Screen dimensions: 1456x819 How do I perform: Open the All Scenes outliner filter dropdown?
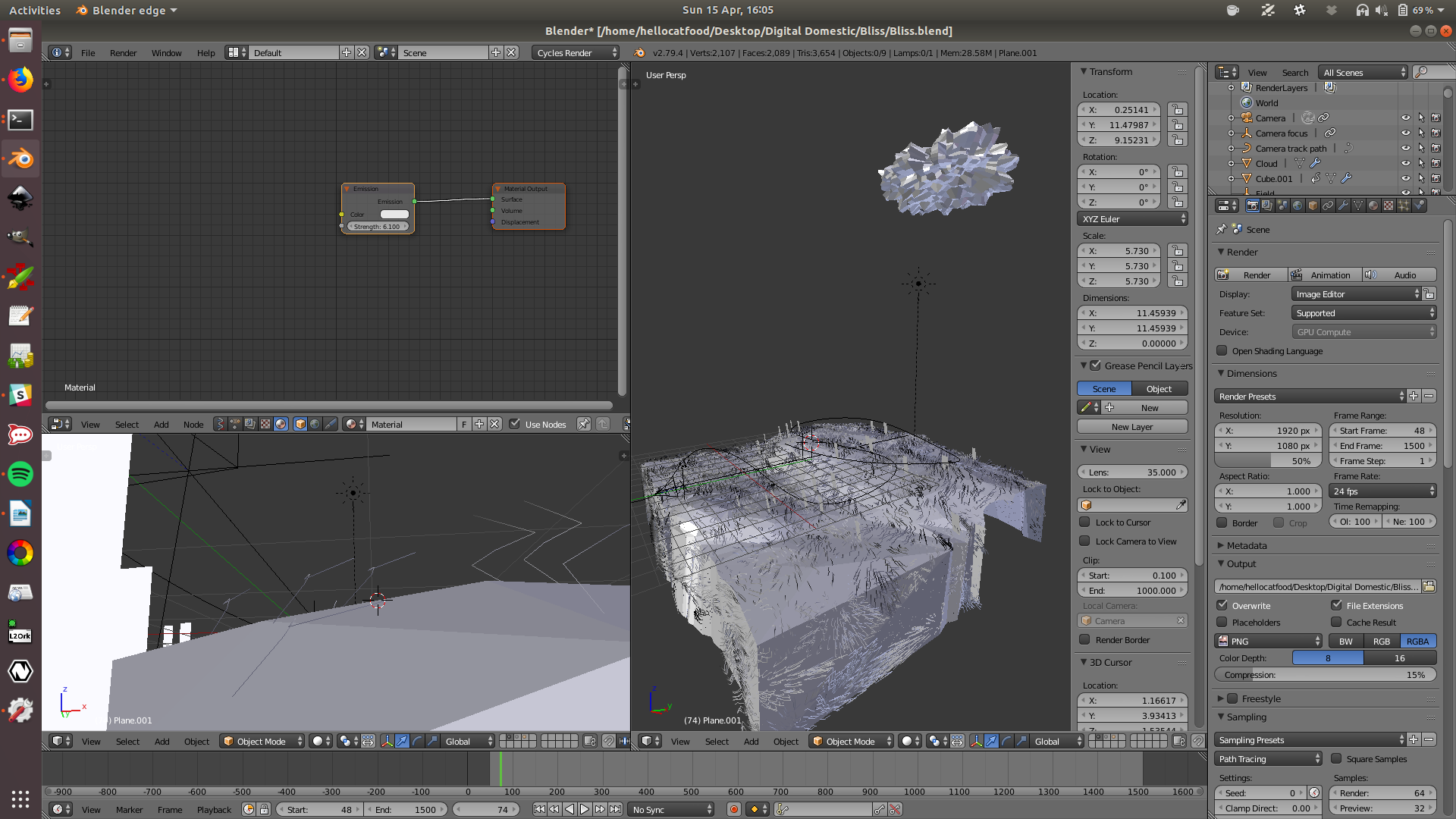point(1363,72)
